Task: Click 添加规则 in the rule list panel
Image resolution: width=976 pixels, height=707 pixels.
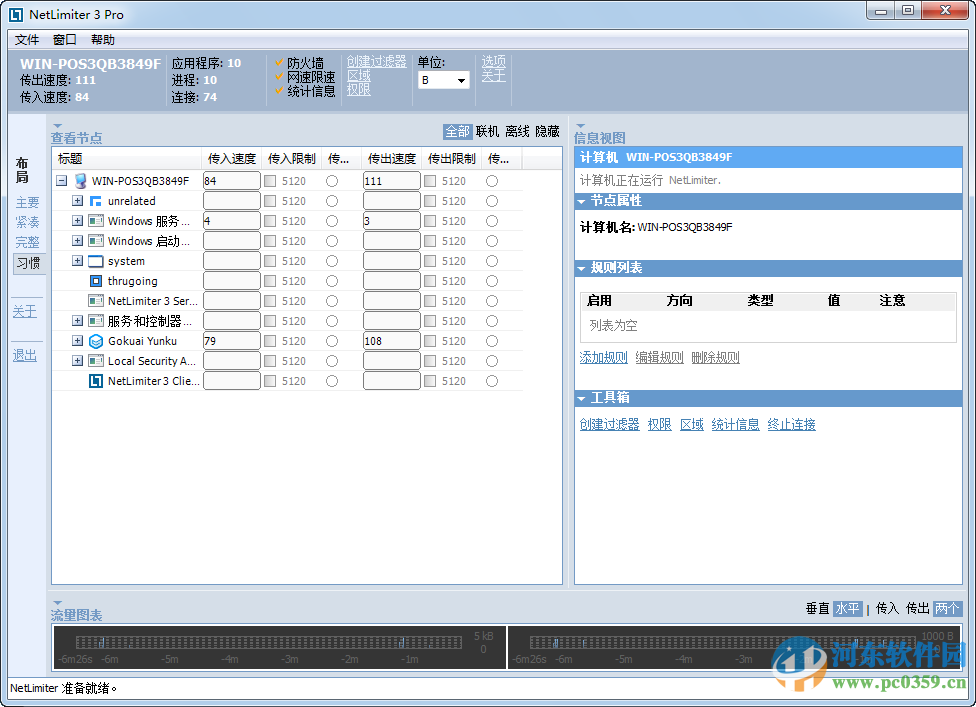Action: (x=602, y=356)
